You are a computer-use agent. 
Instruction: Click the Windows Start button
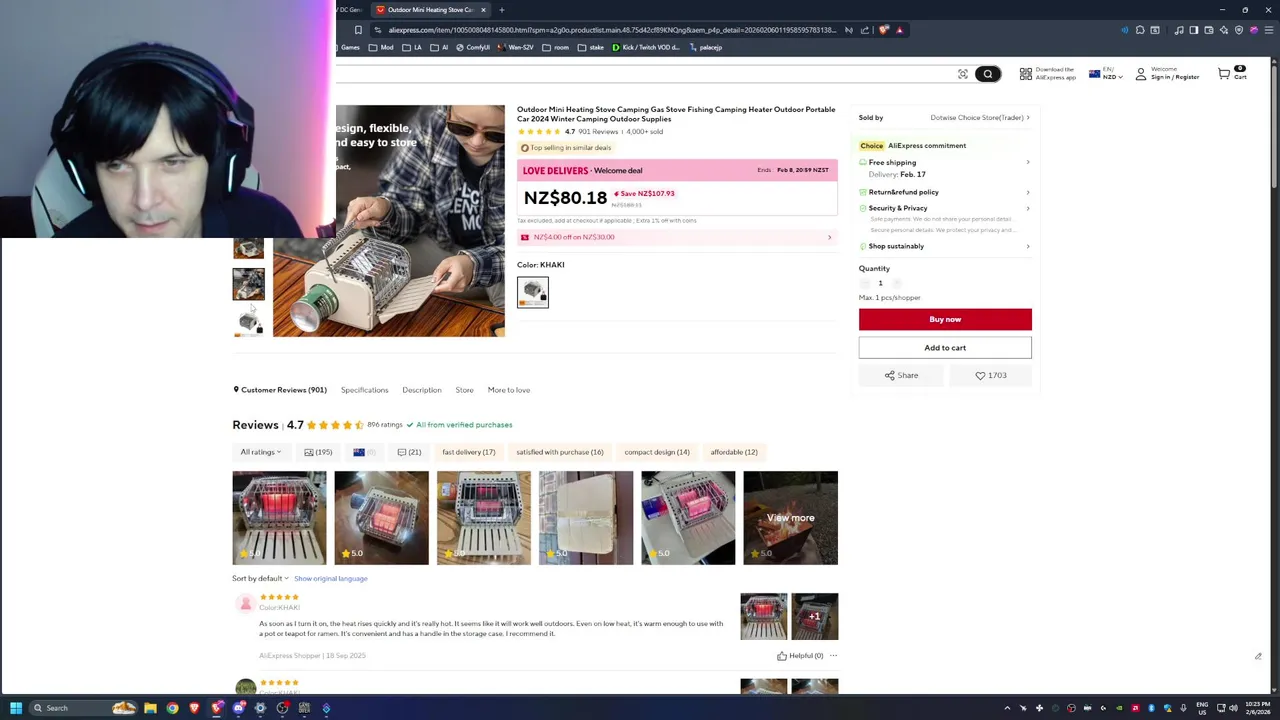pyautogui.click(x=16, y=708)
